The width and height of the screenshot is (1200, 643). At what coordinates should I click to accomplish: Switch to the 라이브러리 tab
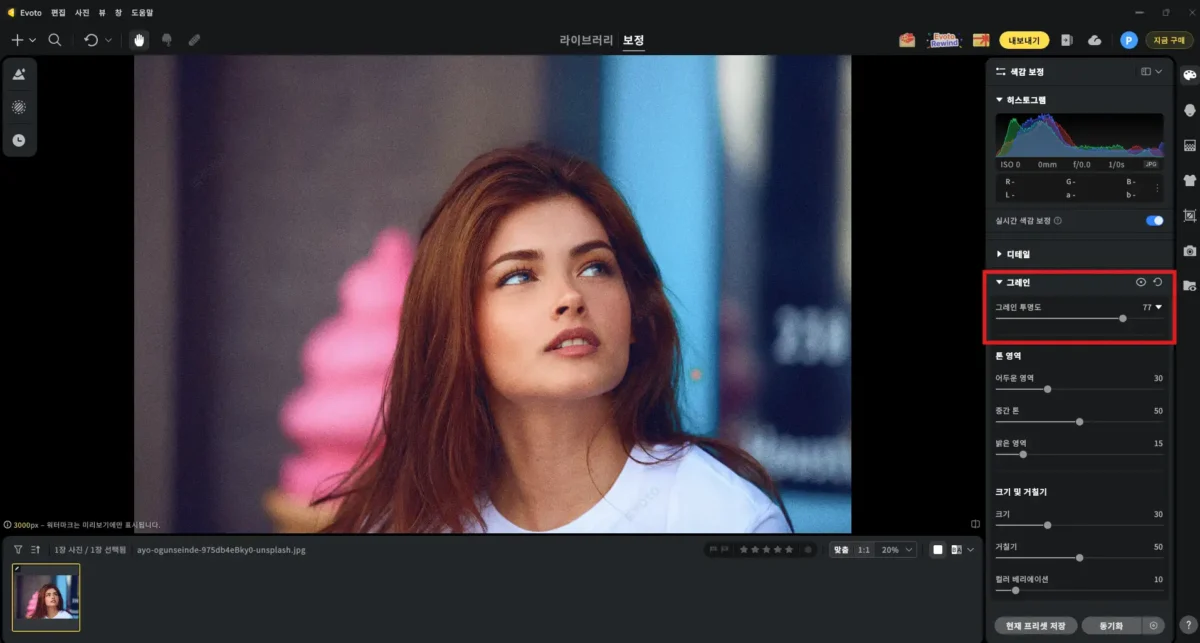tap(585, 40)
